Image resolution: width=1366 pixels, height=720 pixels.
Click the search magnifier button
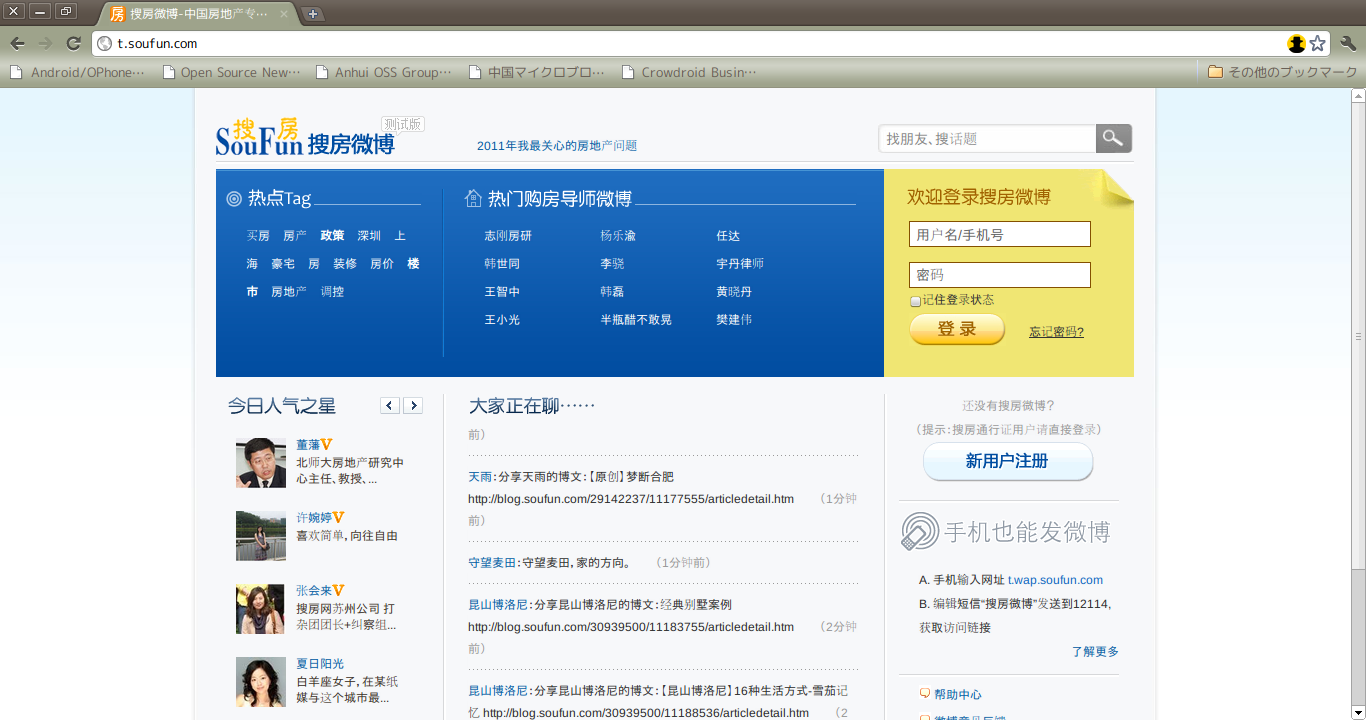coord(1114,138)
